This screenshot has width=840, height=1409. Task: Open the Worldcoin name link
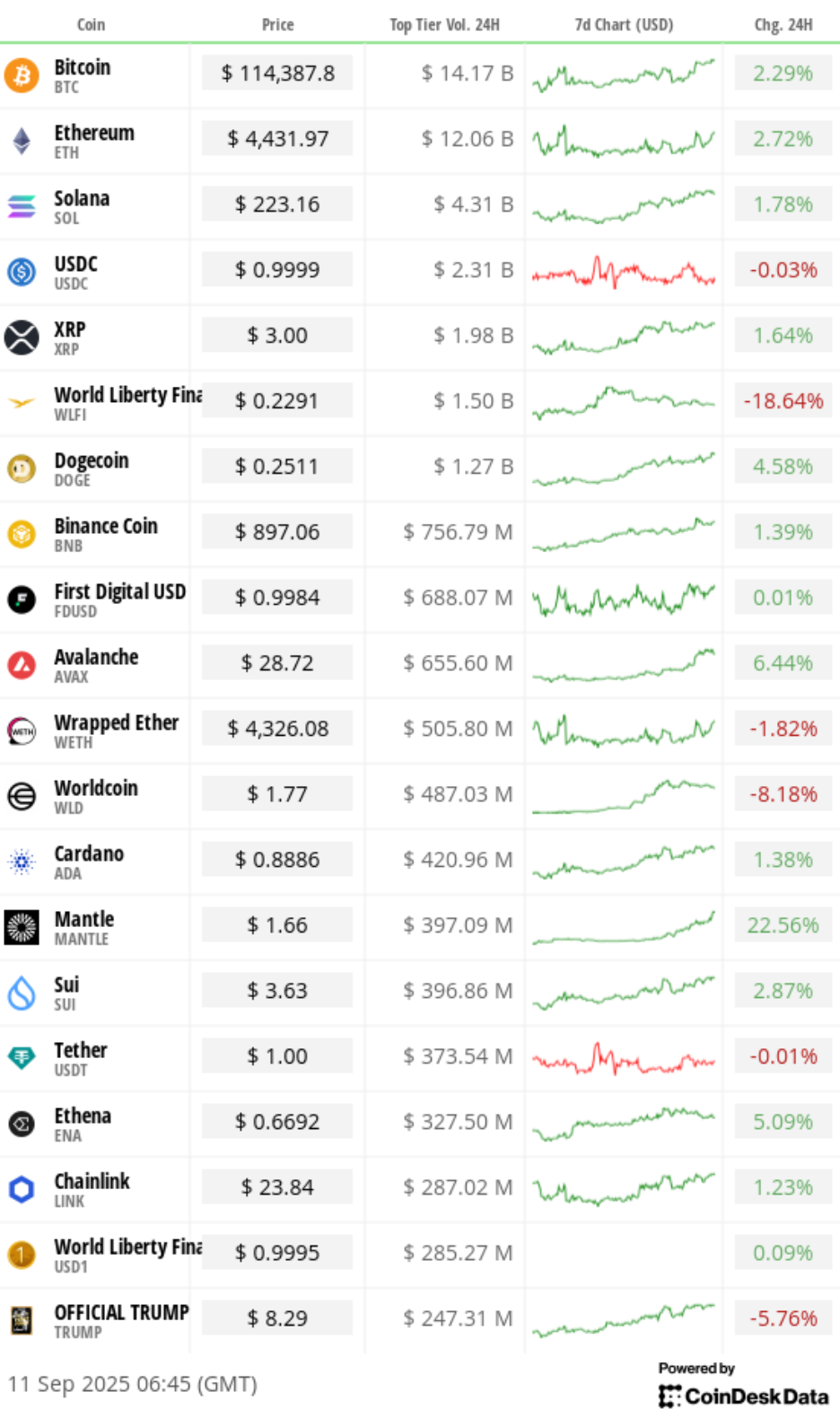pos(96,788)
